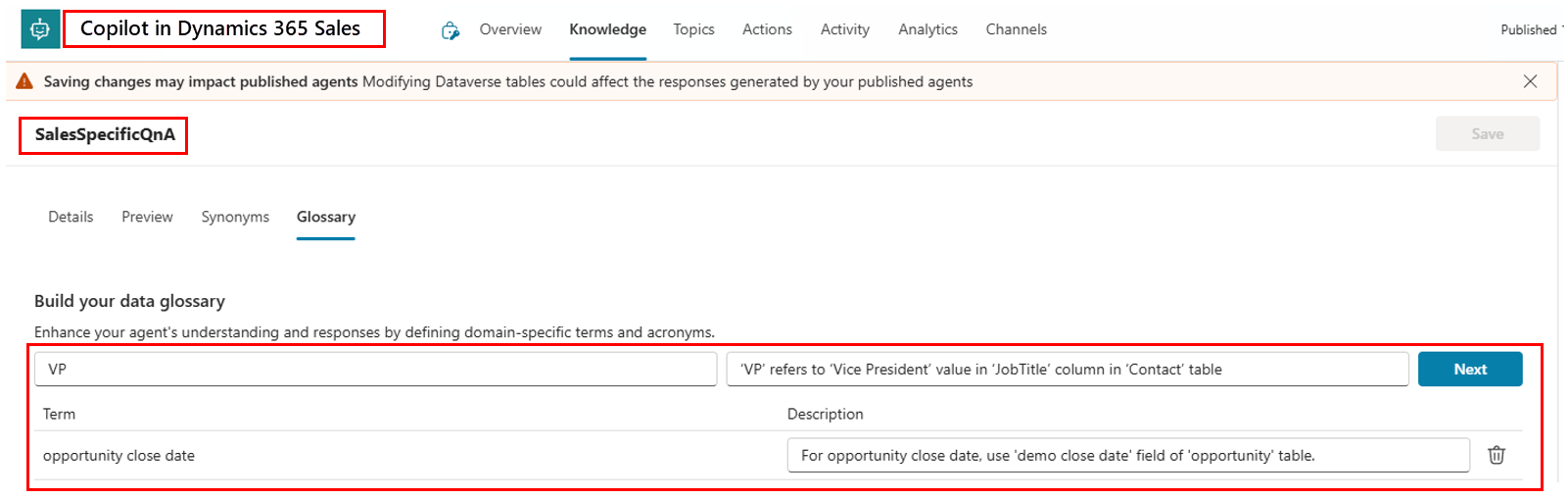The image size is (1568, 499).
Task: Open the Details sub-tab
Action: [x=71, y=217]
